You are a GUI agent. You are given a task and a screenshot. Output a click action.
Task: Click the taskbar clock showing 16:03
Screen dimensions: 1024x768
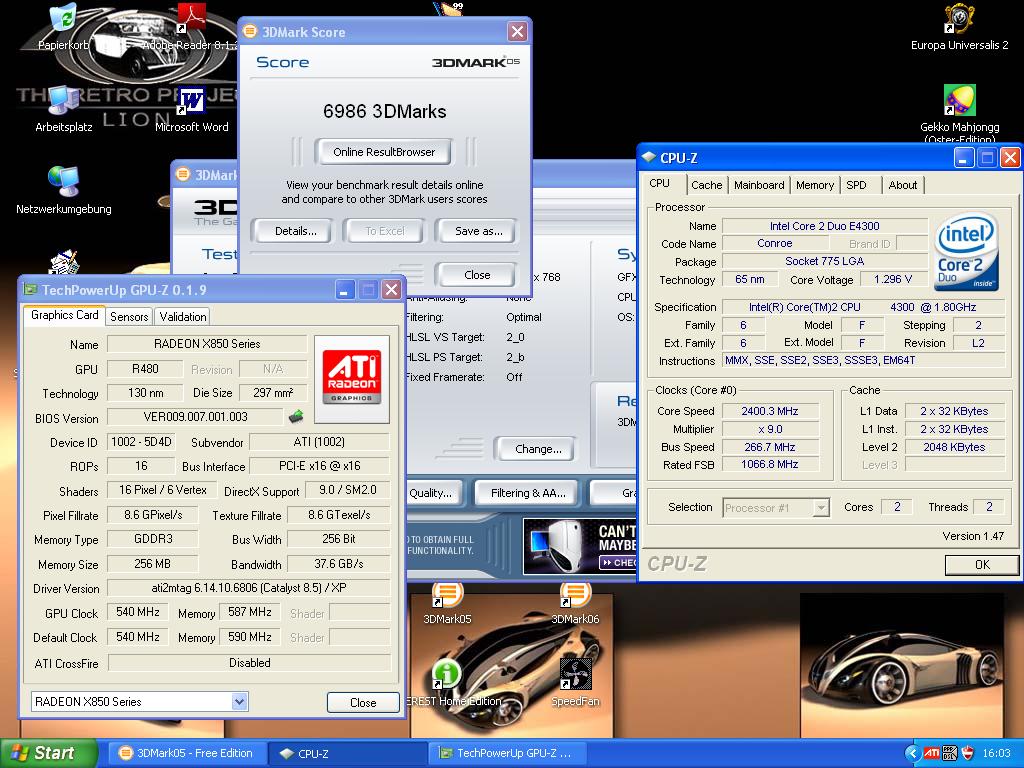click(996, 753)
